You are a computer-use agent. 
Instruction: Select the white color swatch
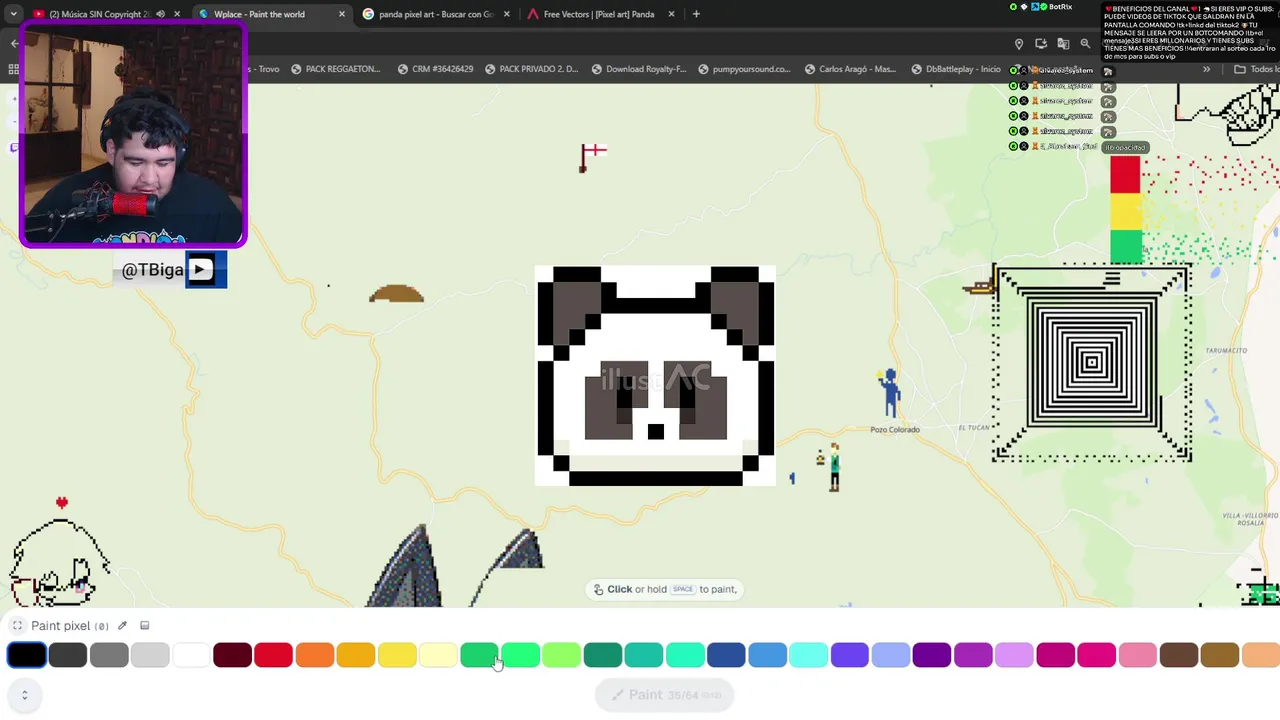[x=191, y=655]
